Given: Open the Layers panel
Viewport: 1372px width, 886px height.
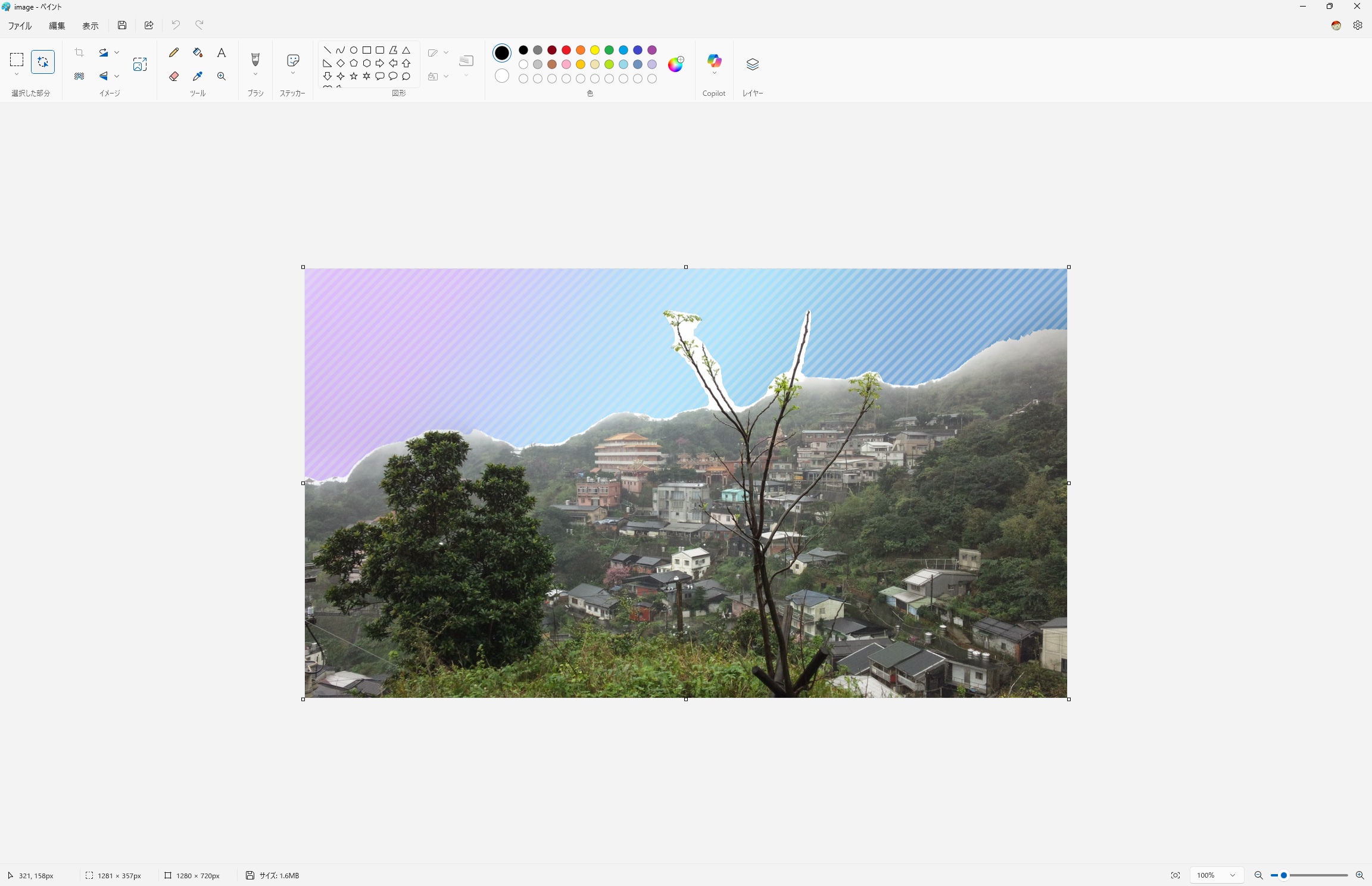Looking at the screenshot, I should 752,64.
